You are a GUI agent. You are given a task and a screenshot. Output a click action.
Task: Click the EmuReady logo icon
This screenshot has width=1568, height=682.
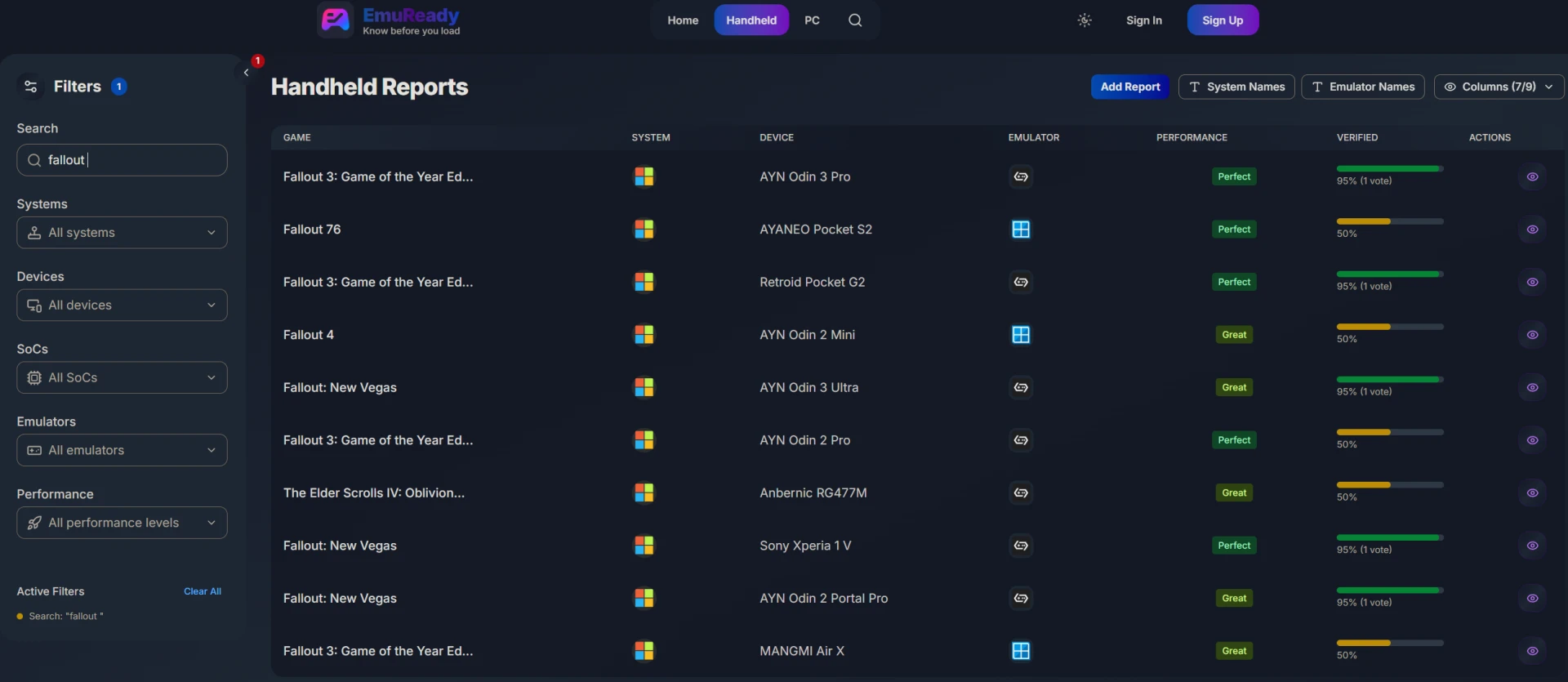click(x=336, y=20)
